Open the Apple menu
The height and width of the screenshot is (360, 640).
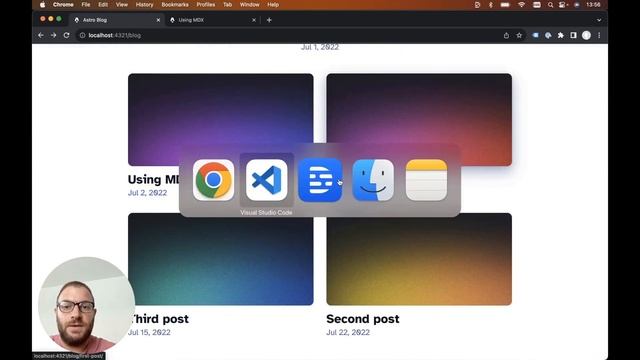pos(42,5)
